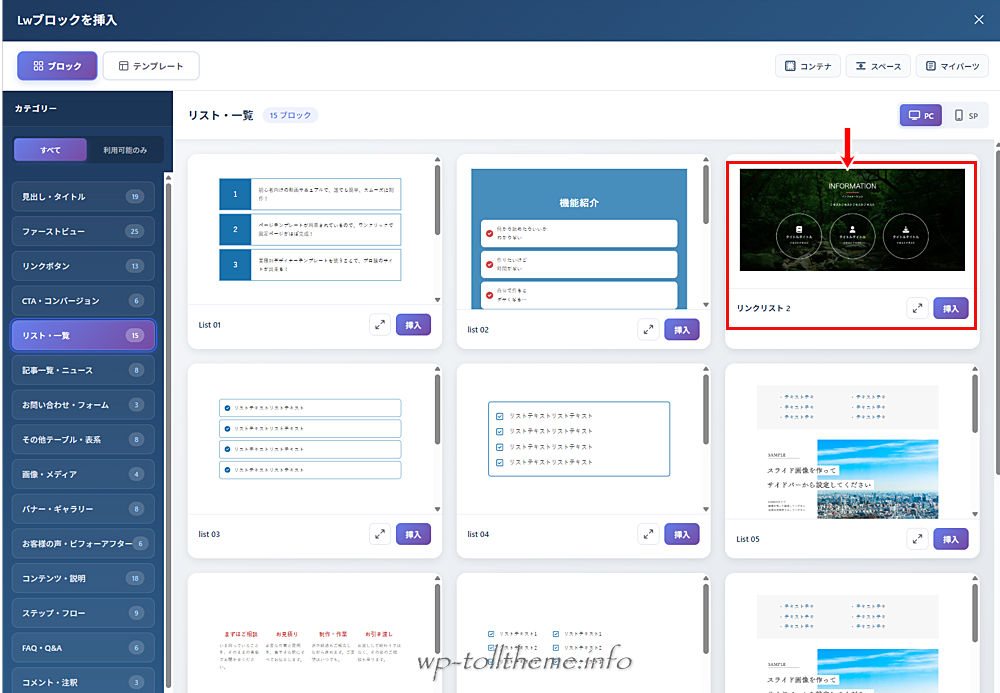Insert the list 03 block
Image resolution: width=1000 pixels, height=693 pixels.
point(413,534)
